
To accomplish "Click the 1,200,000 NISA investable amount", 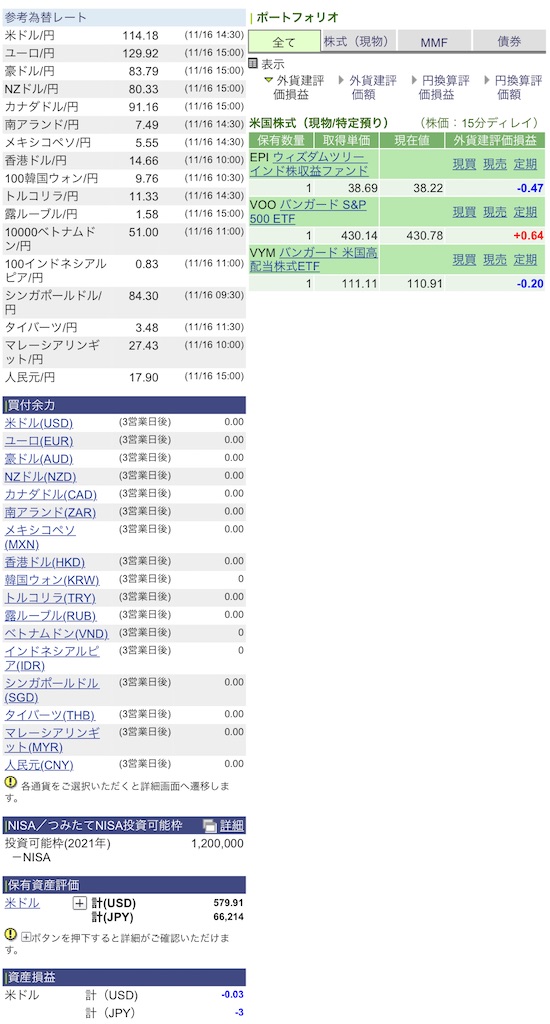I will [218, 844].
